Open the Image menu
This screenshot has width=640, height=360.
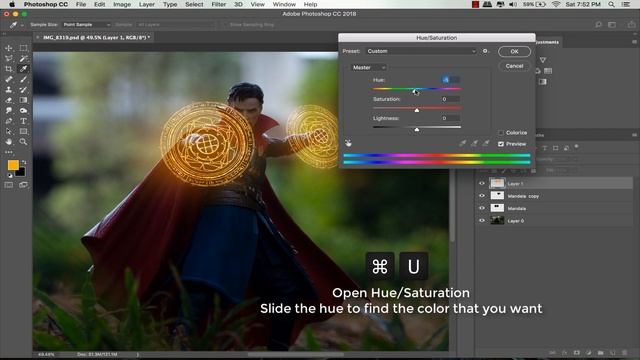[x=122, y=4]
